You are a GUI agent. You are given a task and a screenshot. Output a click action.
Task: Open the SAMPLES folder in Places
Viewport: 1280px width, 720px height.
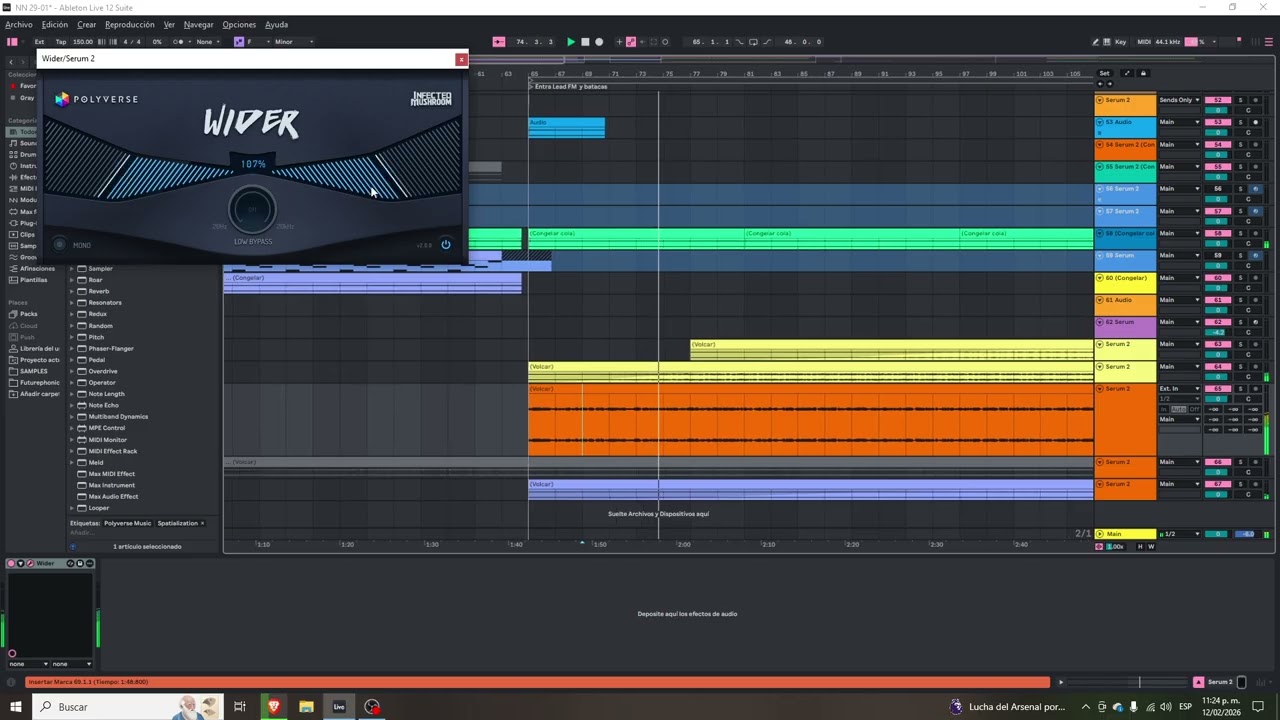(x=33, y=371)
